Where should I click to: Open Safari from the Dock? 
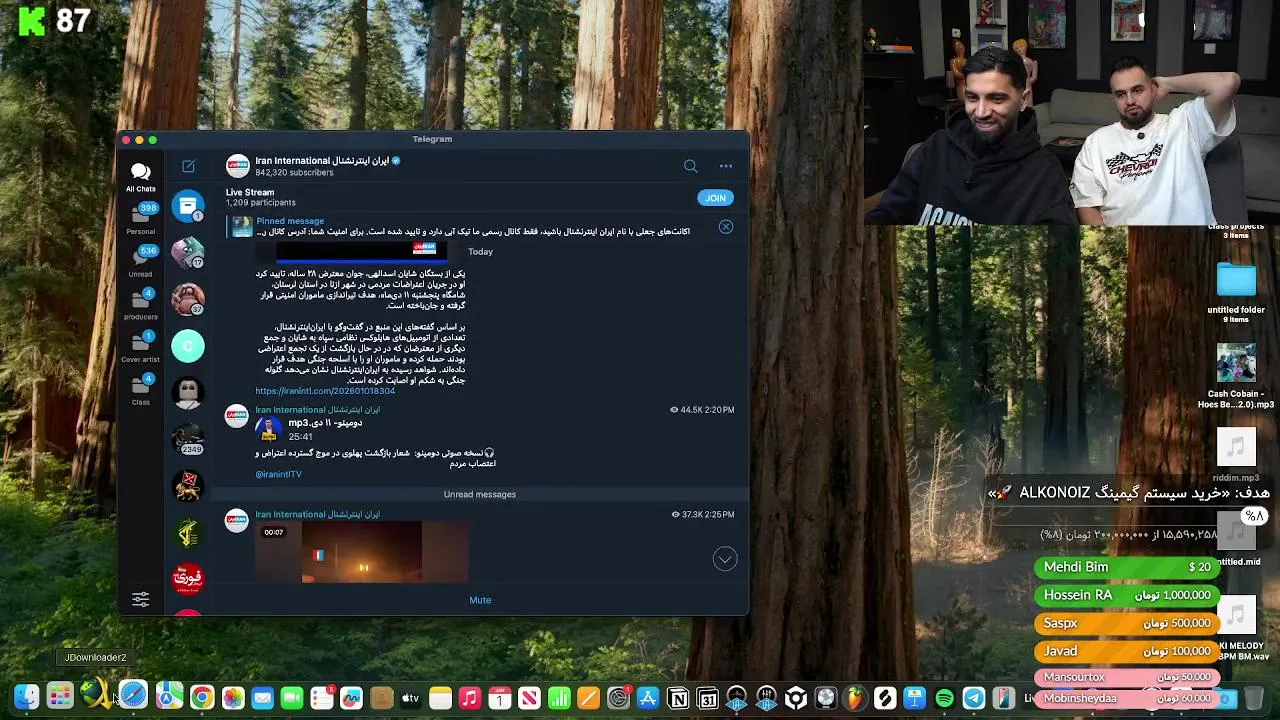(x=132, y=696)
